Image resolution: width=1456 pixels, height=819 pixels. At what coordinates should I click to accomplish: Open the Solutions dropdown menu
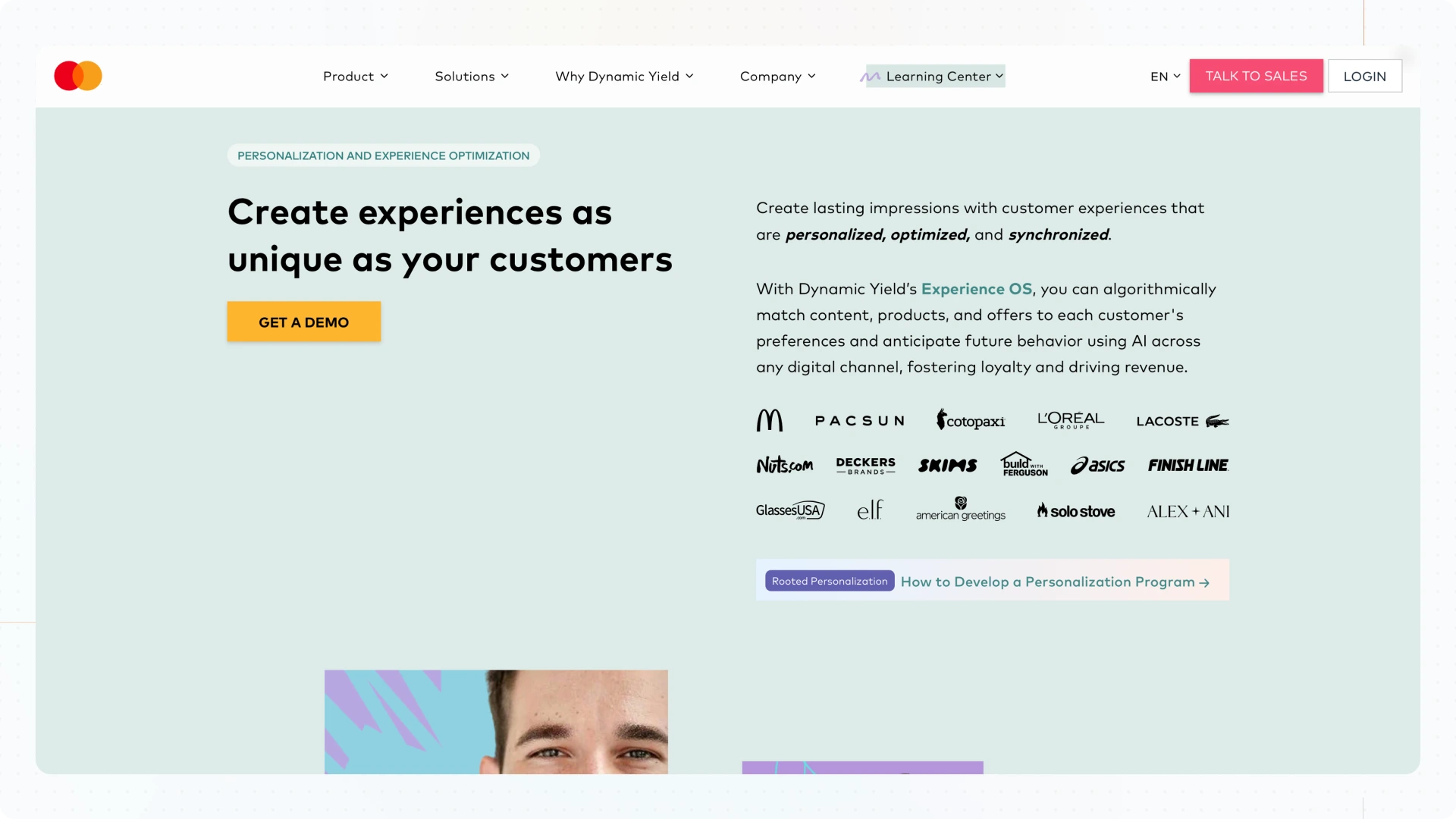pos(472,77)
